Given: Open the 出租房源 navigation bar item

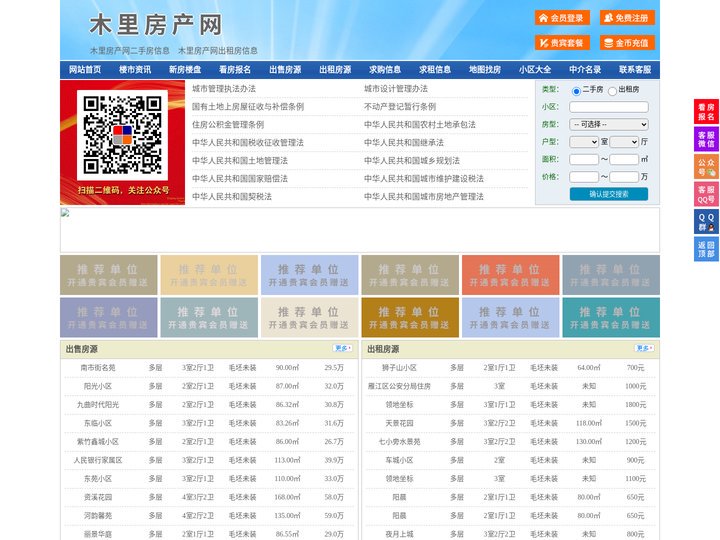Looking at the screenshot, I should [335, 70].
